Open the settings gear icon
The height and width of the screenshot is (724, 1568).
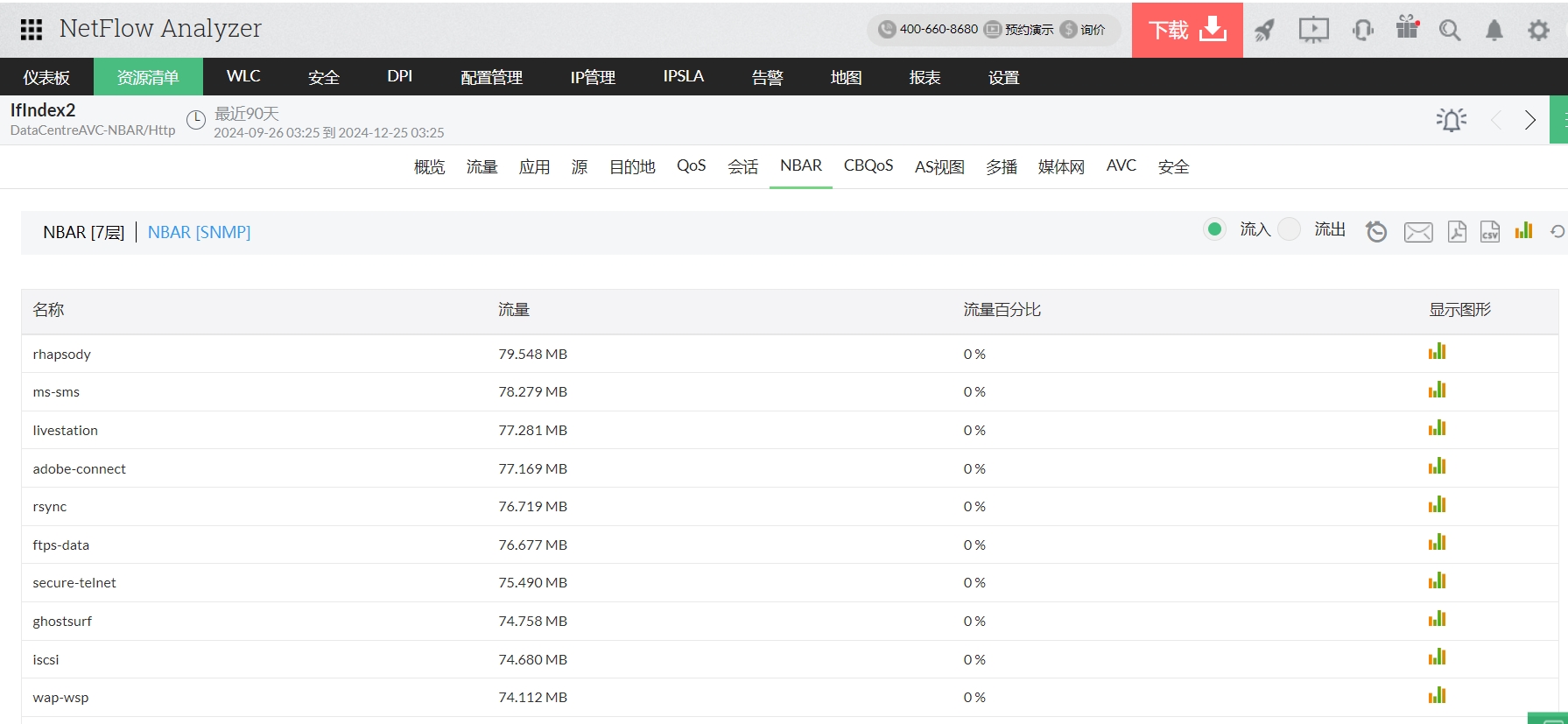click(x=1538, y=31)
